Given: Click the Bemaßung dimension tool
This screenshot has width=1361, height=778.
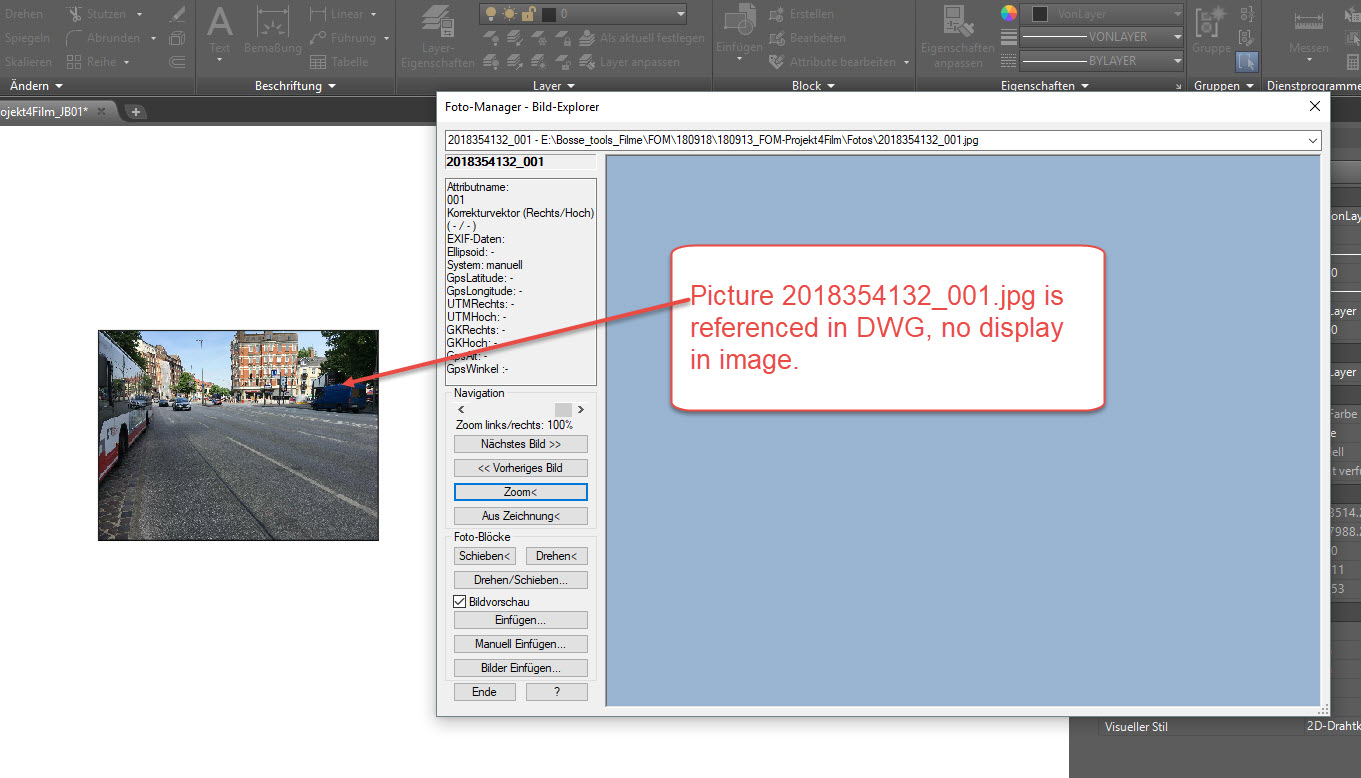Looking at the screenshot, I should point(272,35).
